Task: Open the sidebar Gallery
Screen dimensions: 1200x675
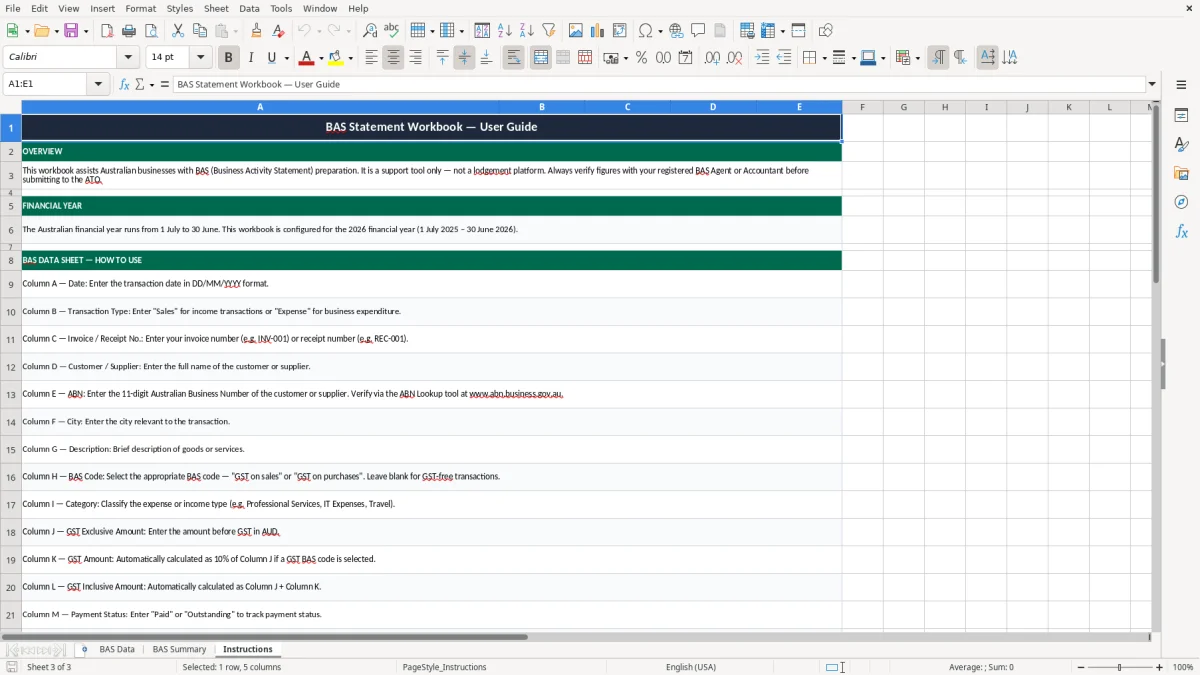Action: [x=1181, y=173]
